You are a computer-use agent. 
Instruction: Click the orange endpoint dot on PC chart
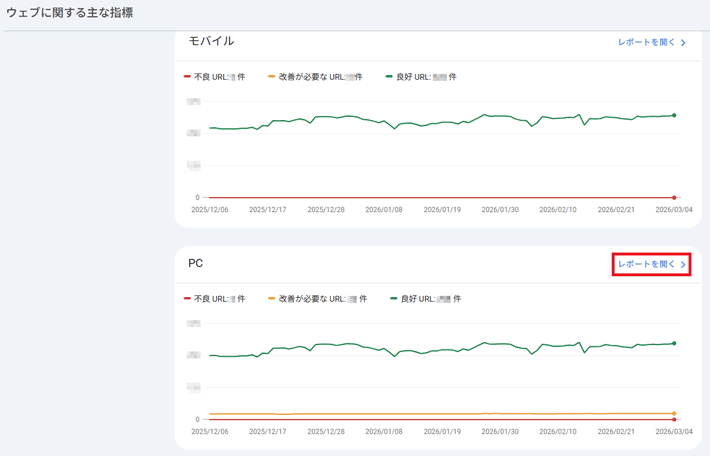tap(674, 413)
